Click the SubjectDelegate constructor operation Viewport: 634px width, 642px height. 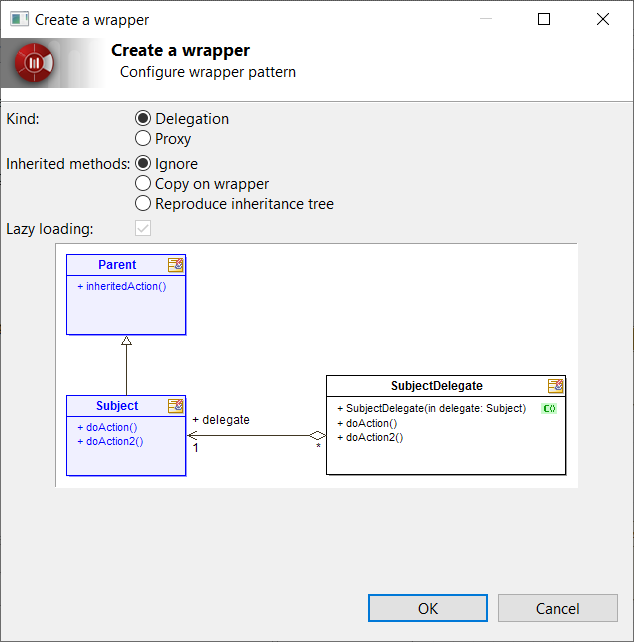432,408
